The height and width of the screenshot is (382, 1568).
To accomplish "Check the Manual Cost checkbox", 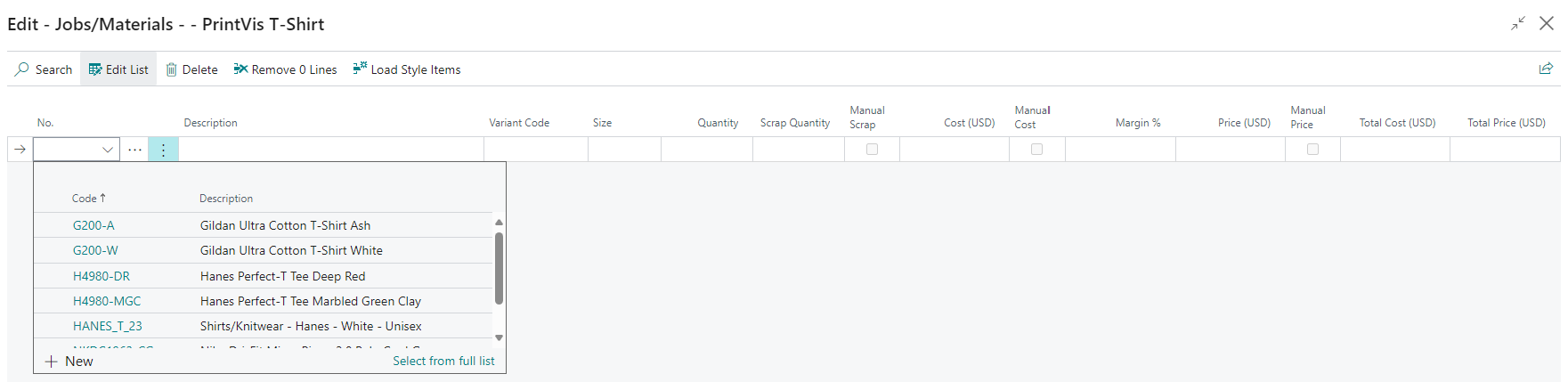I will 1036,150.
